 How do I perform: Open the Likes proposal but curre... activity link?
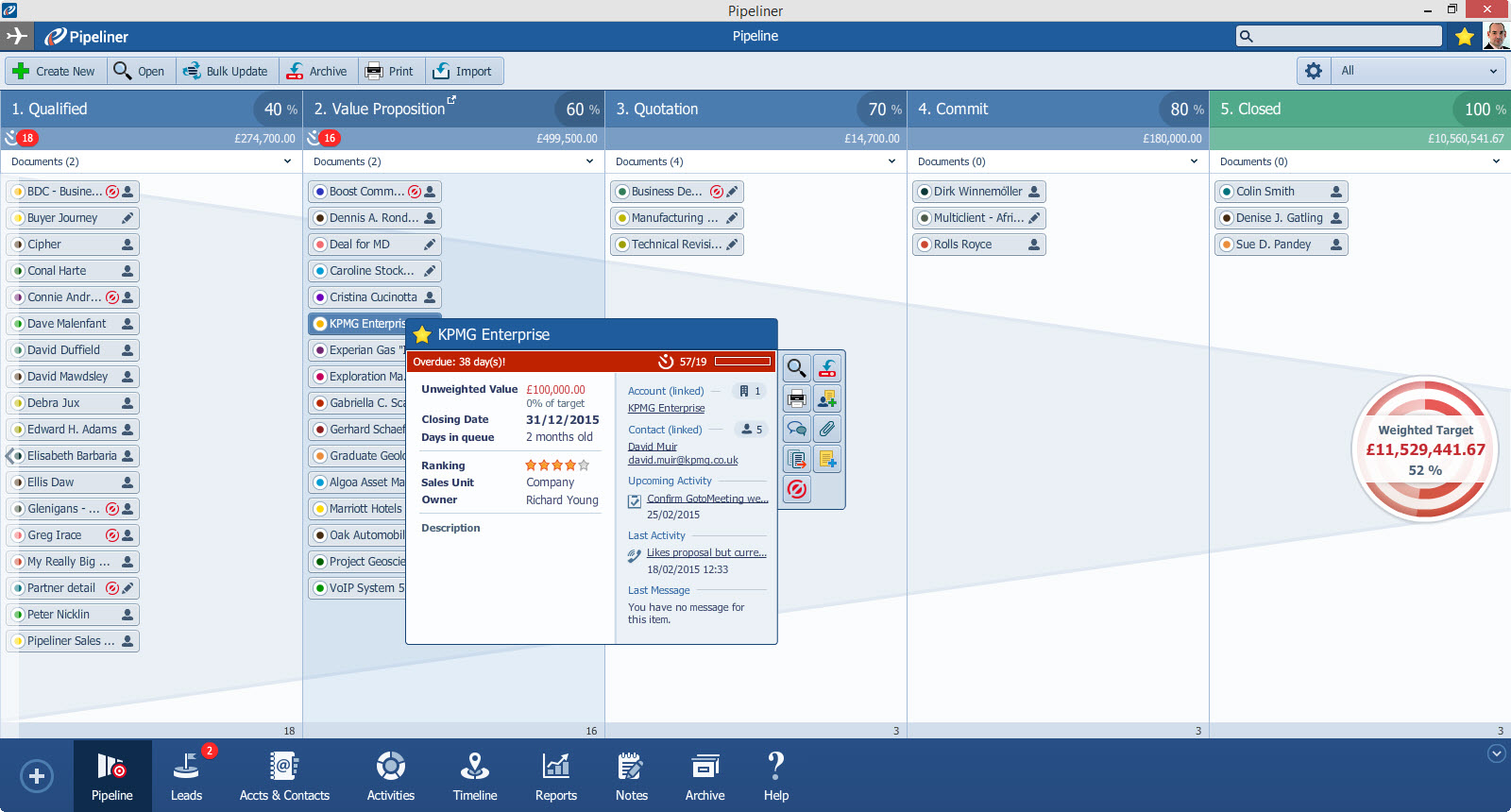[706, 552]
